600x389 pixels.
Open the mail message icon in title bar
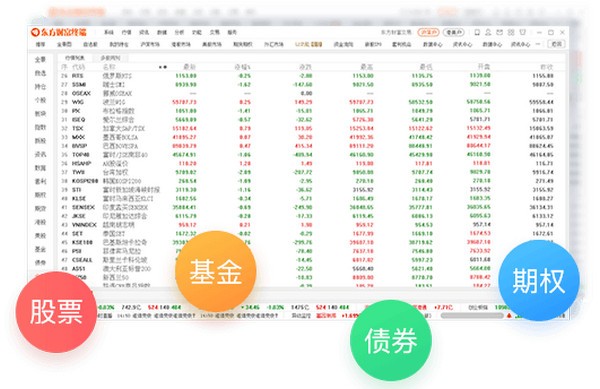tap(499, 33)
